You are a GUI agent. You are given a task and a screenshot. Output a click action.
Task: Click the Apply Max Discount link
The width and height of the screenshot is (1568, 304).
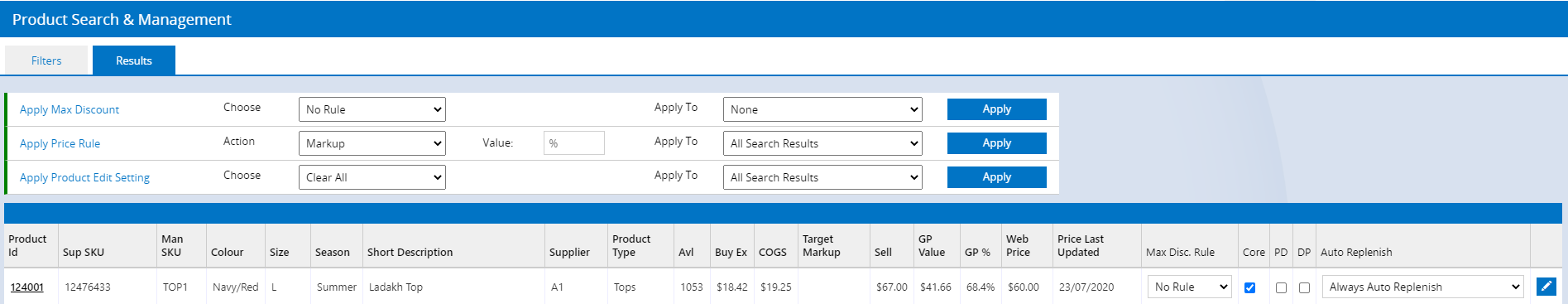70,109
